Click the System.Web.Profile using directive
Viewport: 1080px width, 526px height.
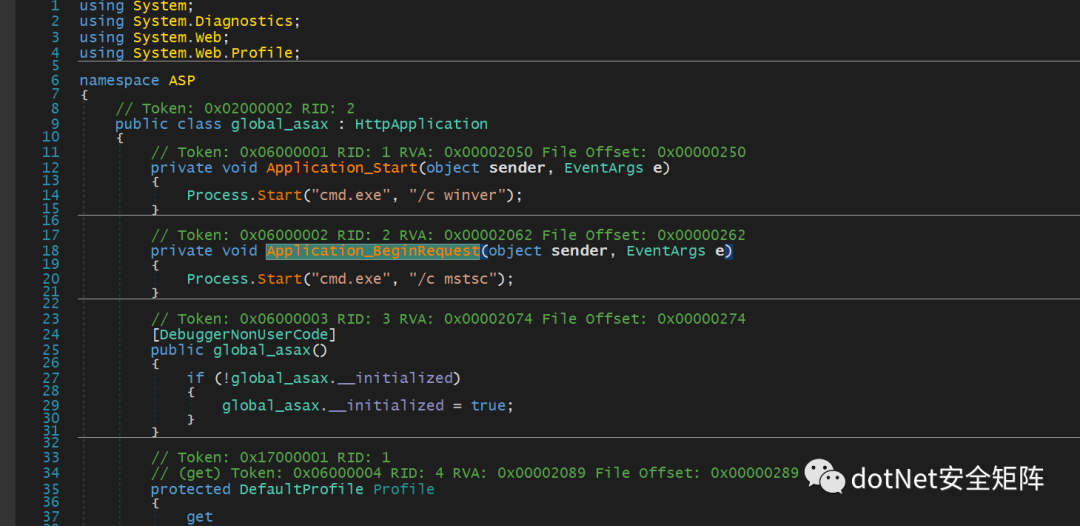216,53
